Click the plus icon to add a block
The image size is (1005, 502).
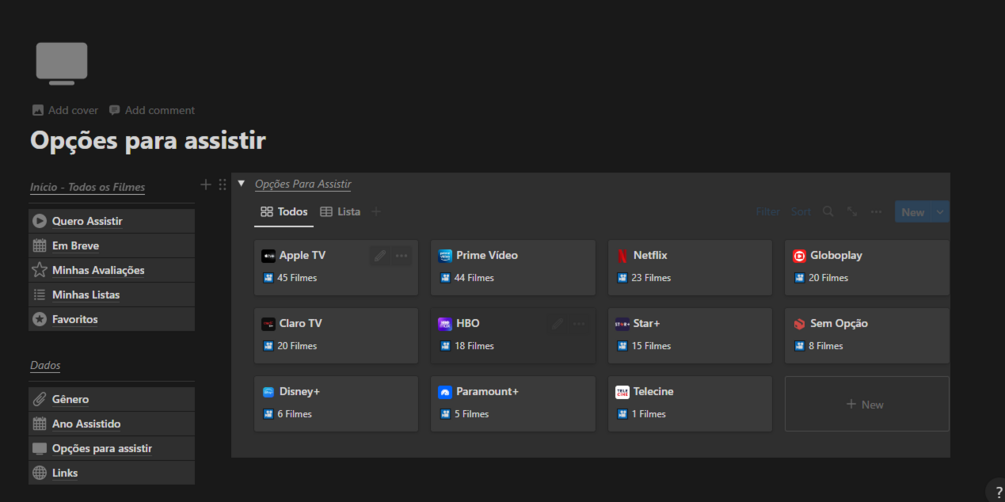(206, 185)
